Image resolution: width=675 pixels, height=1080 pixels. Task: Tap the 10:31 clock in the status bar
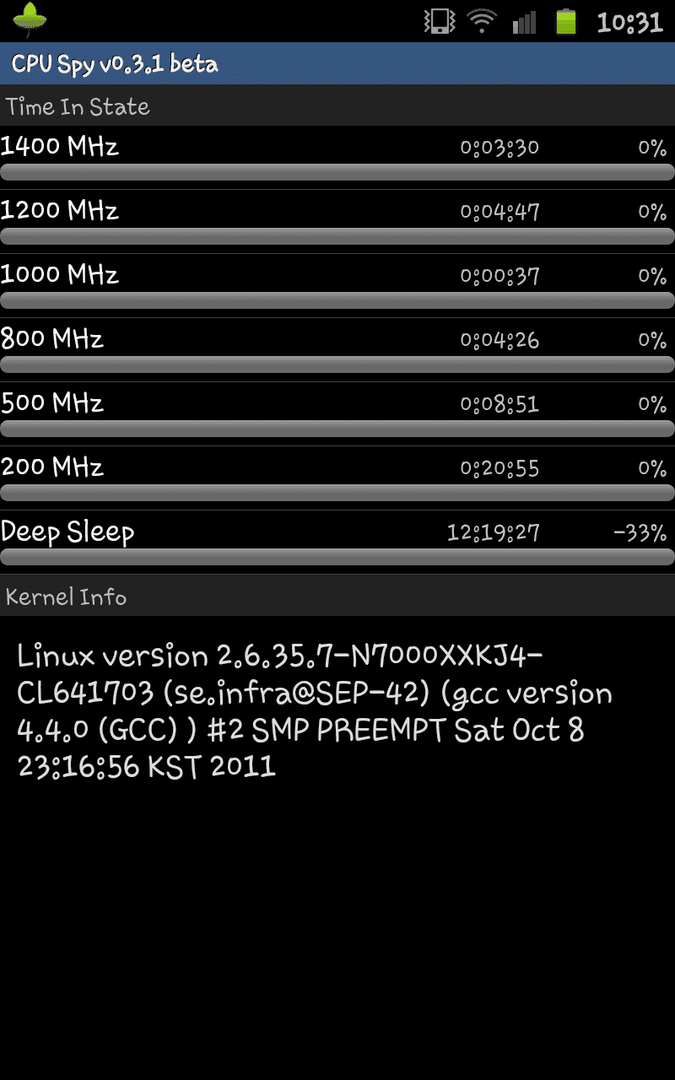[x=630, y=22]
